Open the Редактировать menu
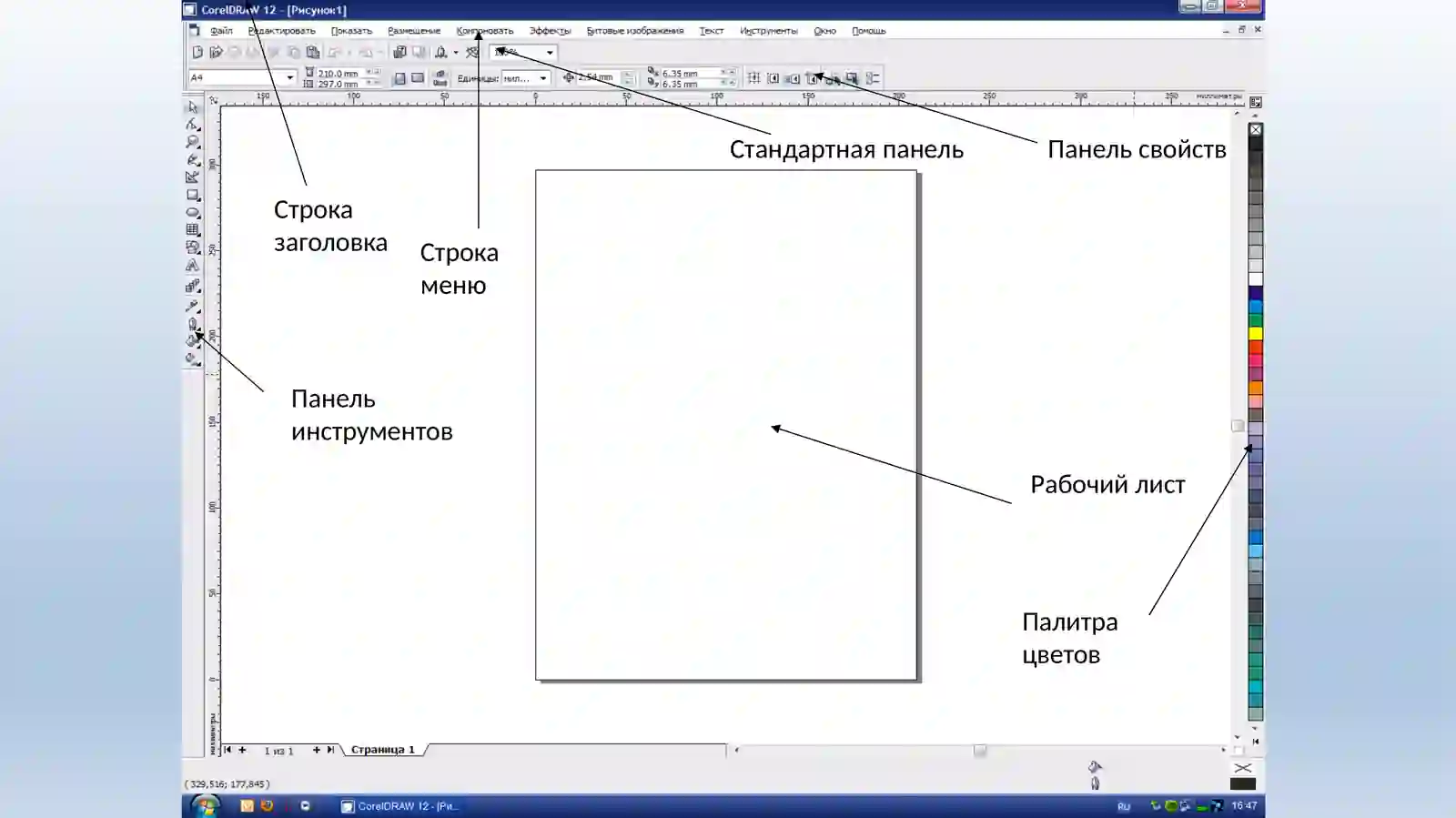 point(282,31)
